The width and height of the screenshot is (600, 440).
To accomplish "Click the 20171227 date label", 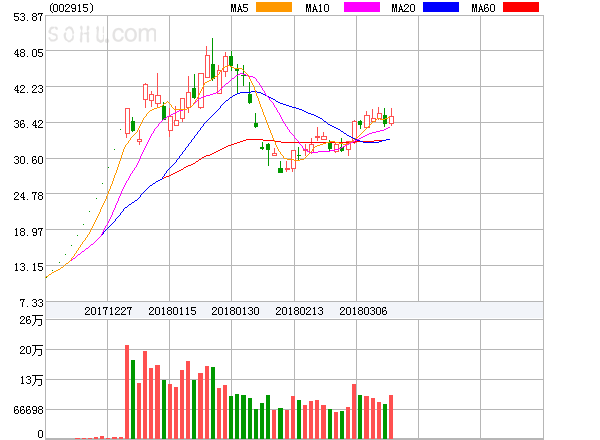I will click(108, 311).
